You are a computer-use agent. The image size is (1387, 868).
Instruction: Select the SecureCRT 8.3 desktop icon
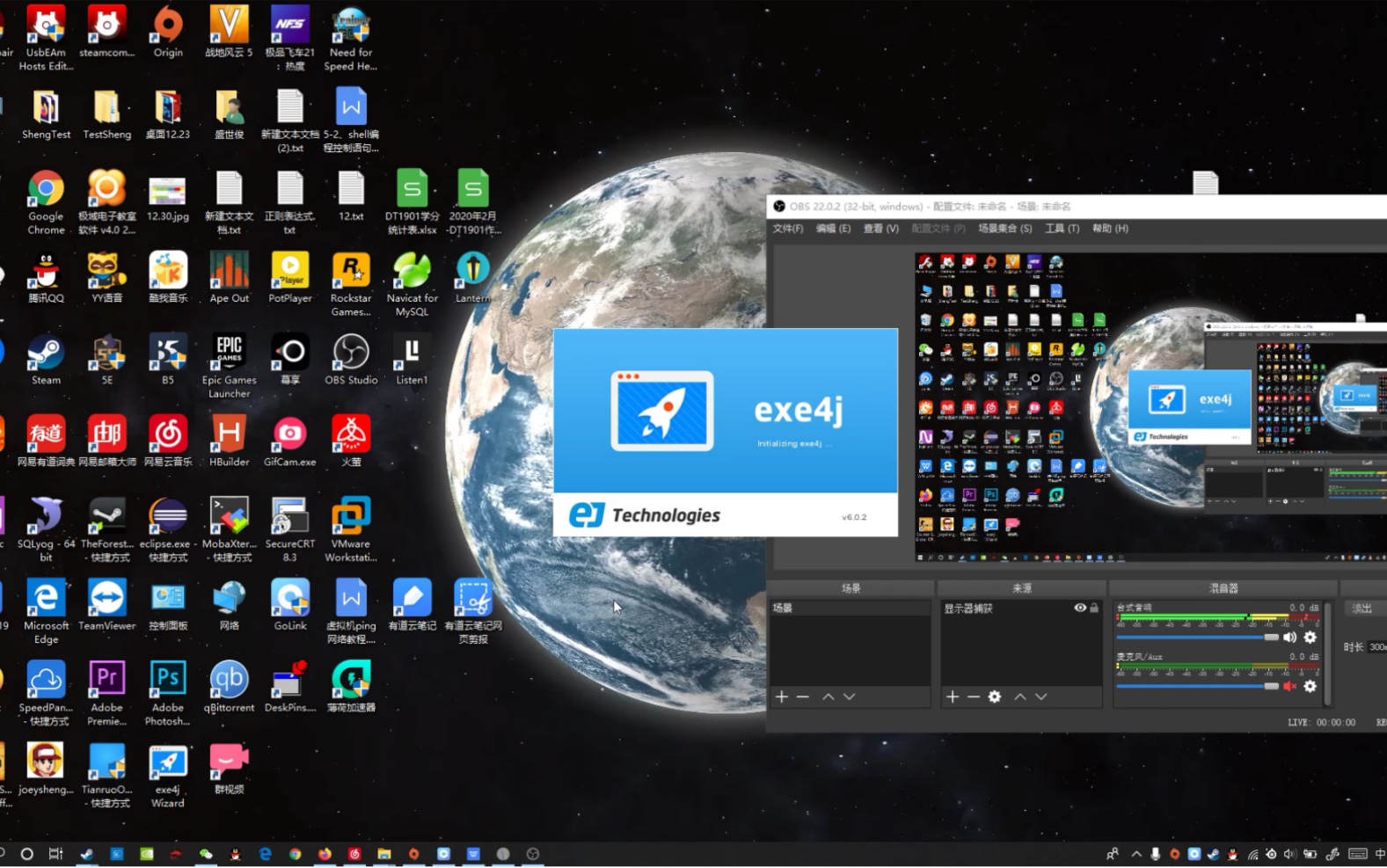[x=290, y=529]
